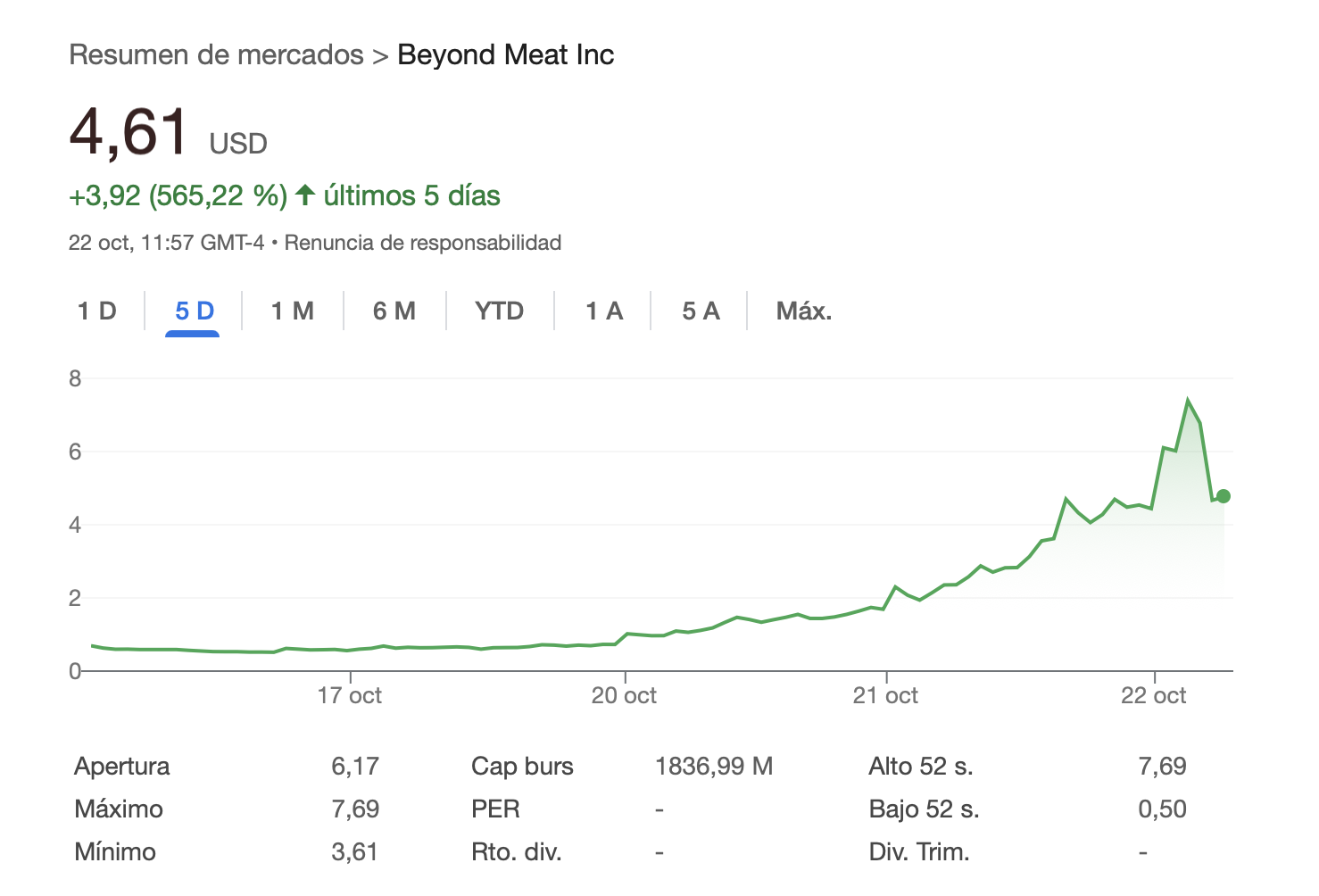The width and height of the screenshot is (1319, 896).
Task: Open the Resumen de mercados breadcrumb link
Action: click(x=216, y=55)
